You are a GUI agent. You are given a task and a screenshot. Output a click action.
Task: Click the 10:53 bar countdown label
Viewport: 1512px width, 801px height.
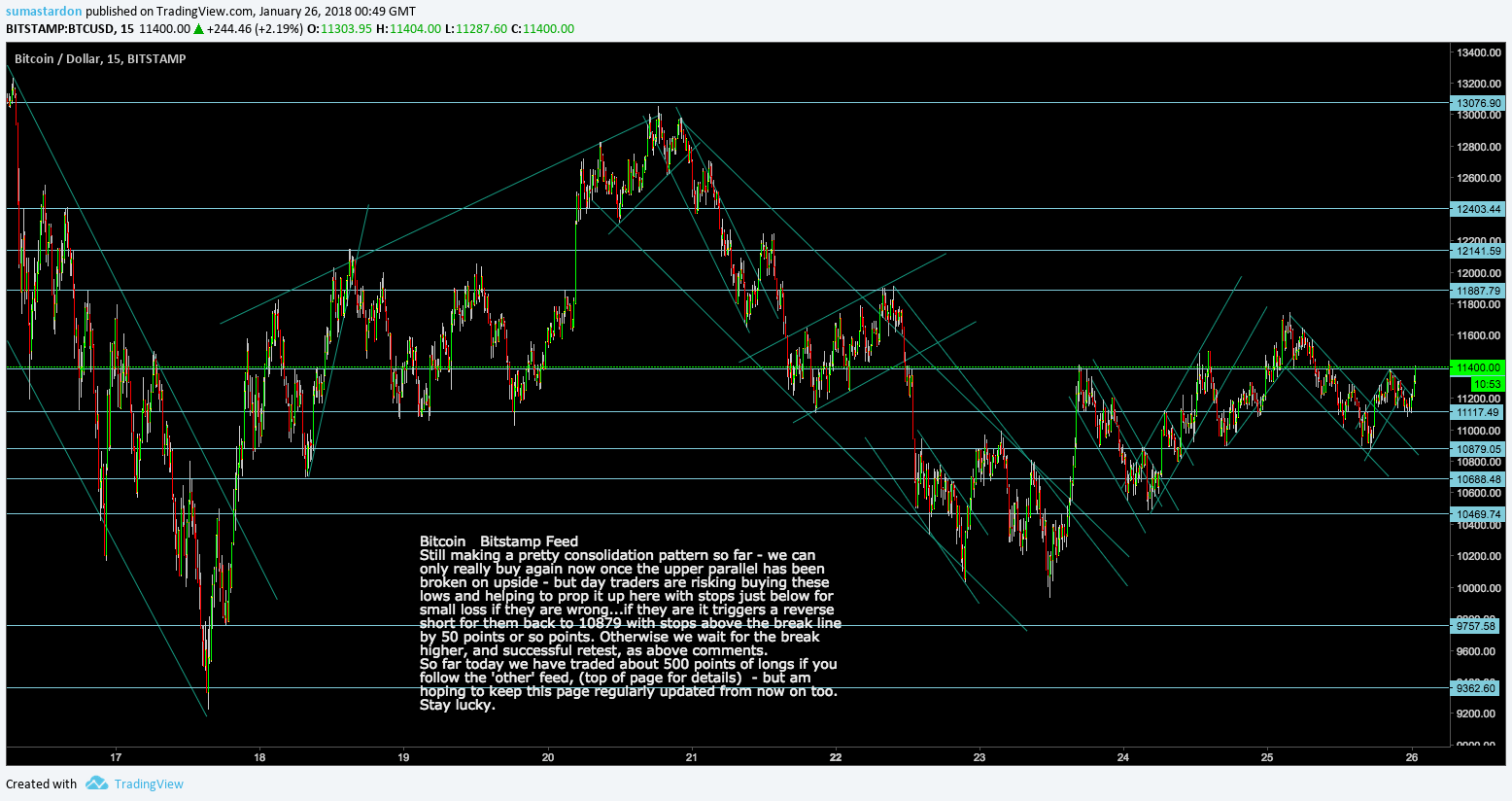click(1489, 384)
